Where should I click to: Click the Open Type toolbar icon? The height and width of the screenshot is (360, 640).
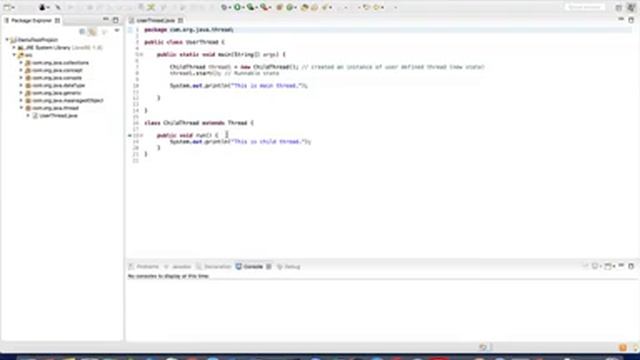click(304, 7)
